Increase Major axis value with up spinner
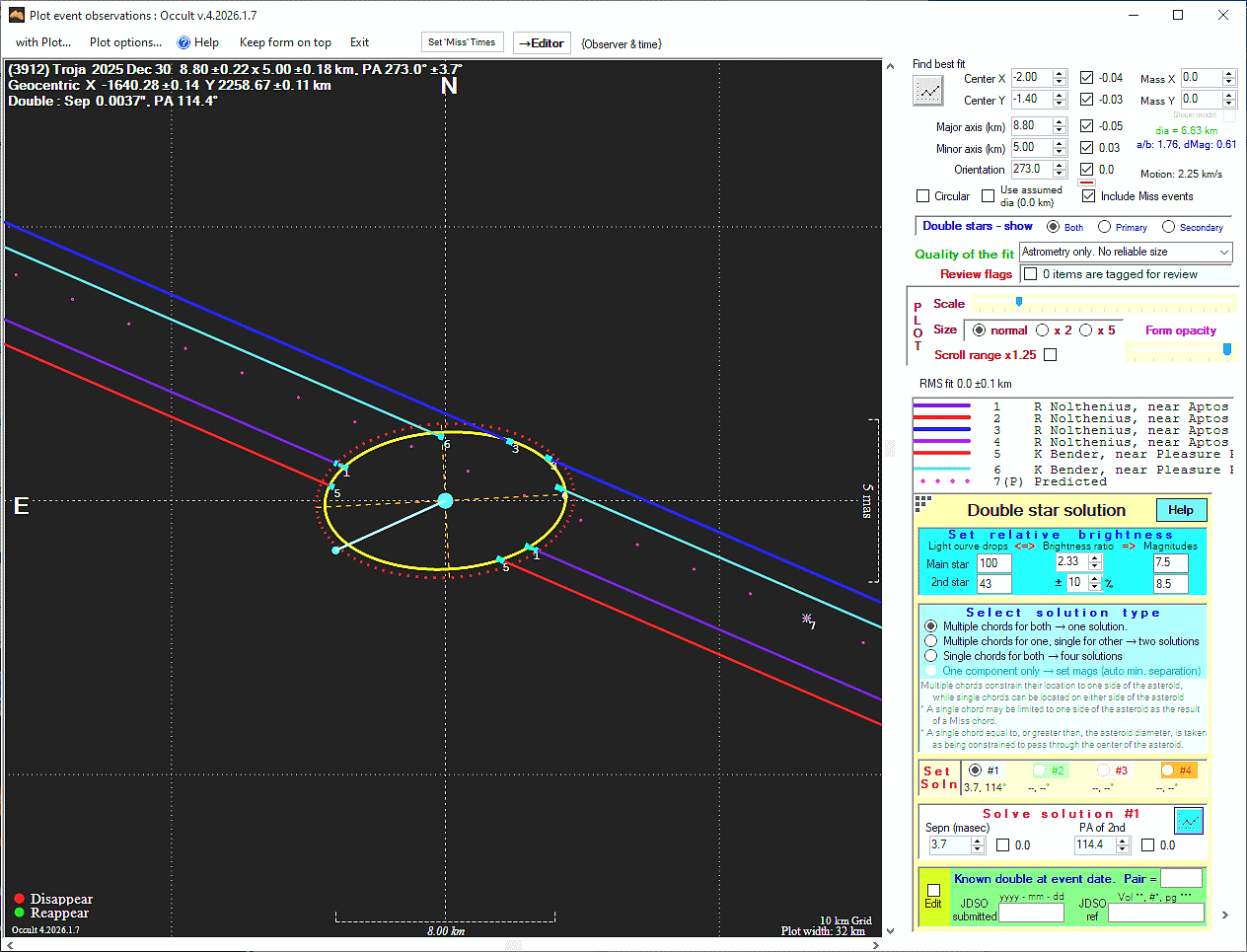The image size is (1247, 952). (1060, 121)
